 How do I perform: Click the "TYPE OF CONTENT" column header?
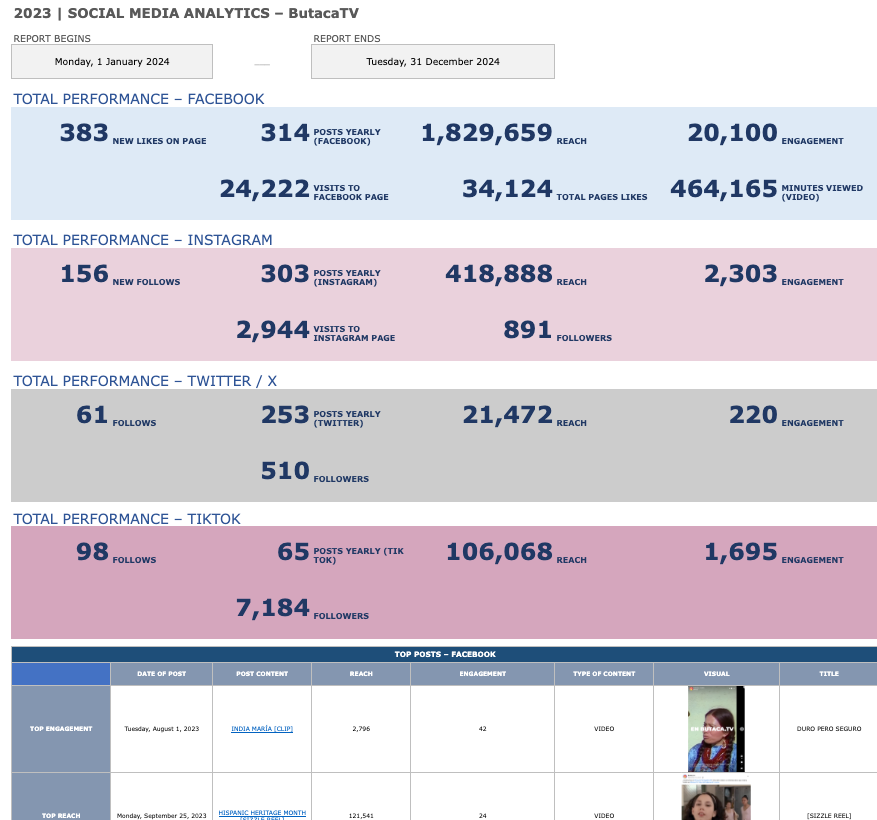tap(604, 674)
